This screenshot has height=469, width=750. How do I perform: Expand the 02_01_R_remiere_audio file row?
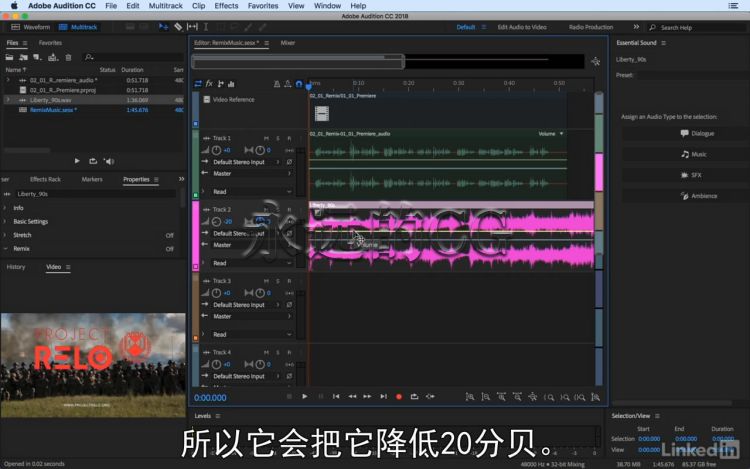coord(8,80)
